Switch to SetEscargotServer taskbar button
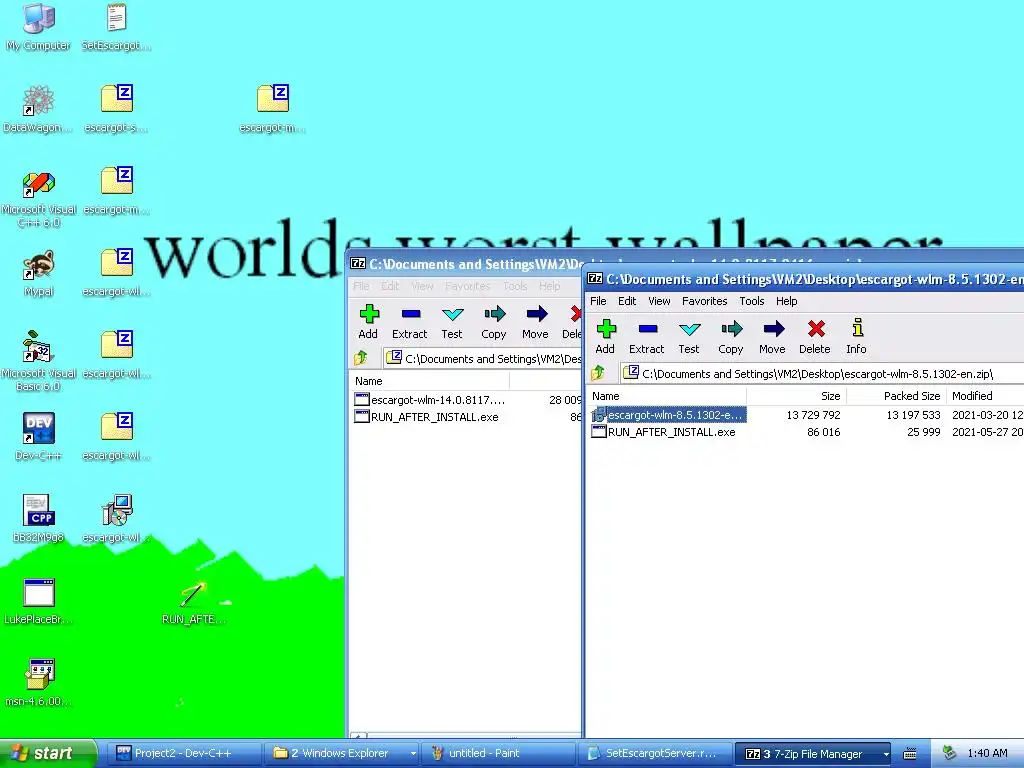This screenshot has width=1024, height=768. click(655, 753)
